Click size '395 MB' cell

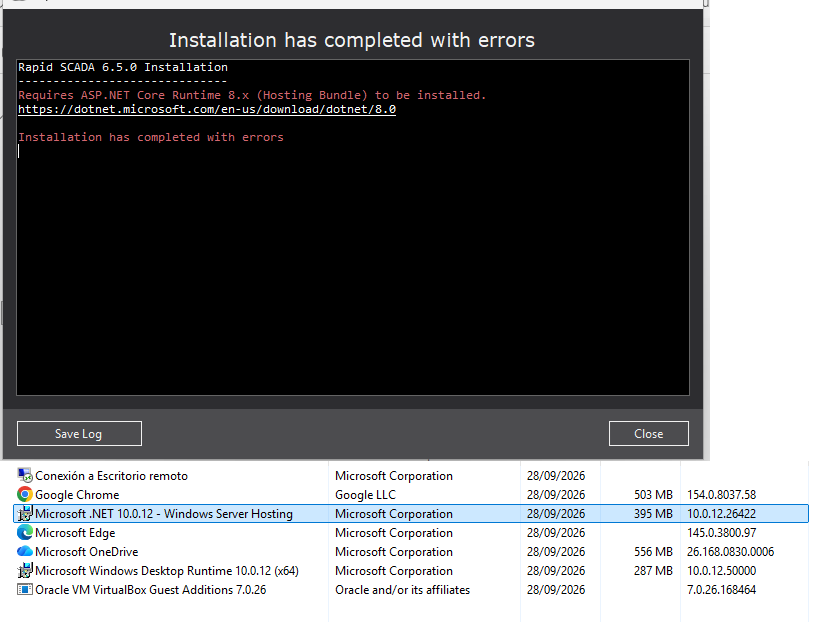click(x=653, y=514)
